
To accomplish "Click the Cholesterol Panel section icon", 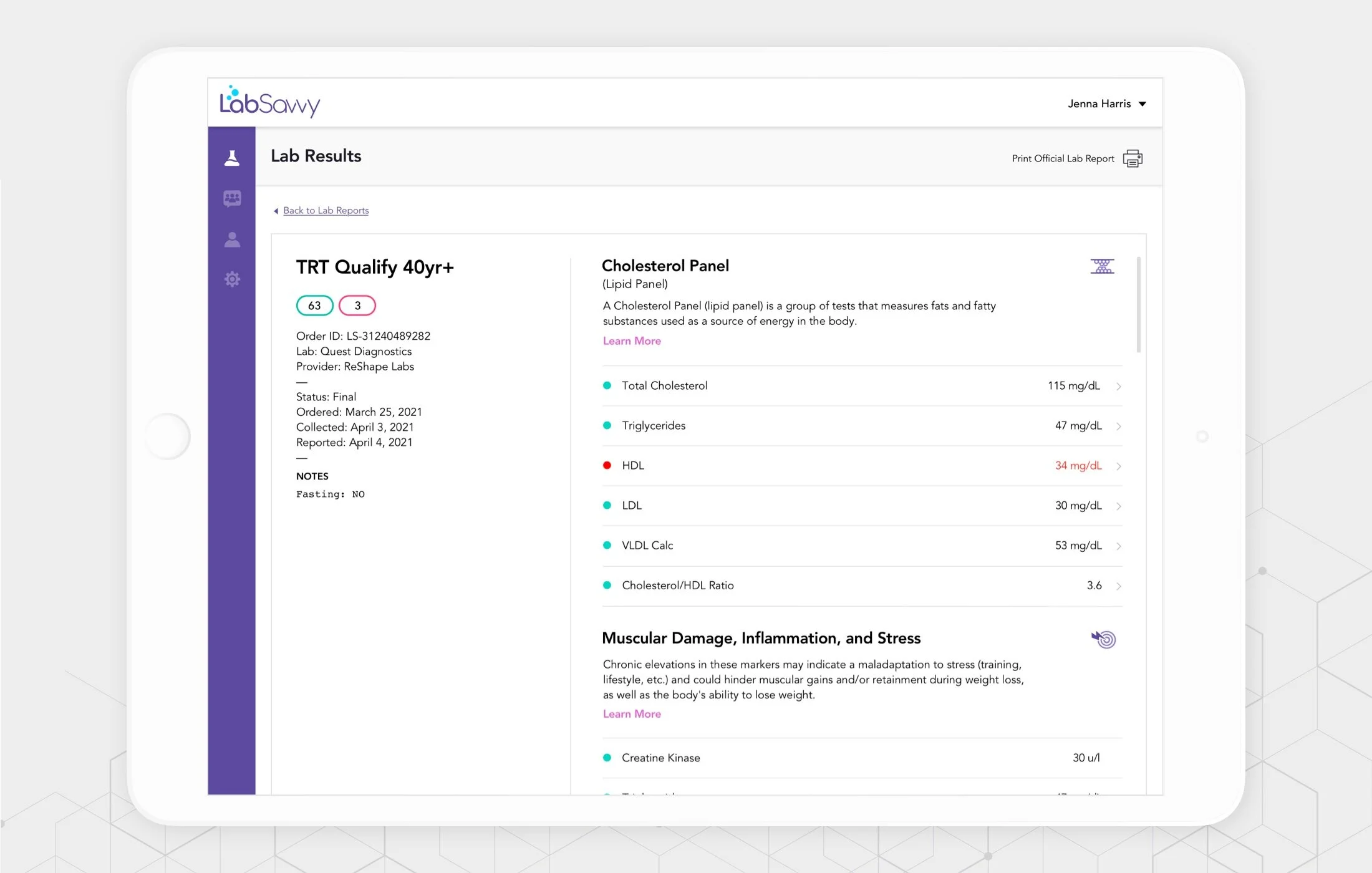I will click(x=1102, y=266).
